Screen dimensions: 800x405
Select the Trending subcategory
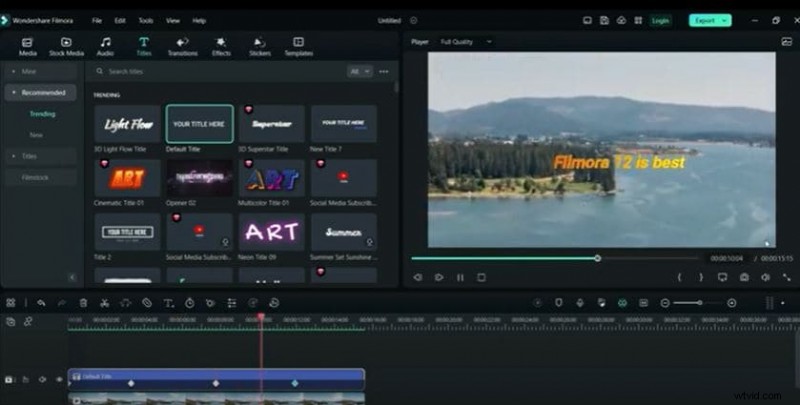pyautogui.click(x=42, y=114)
